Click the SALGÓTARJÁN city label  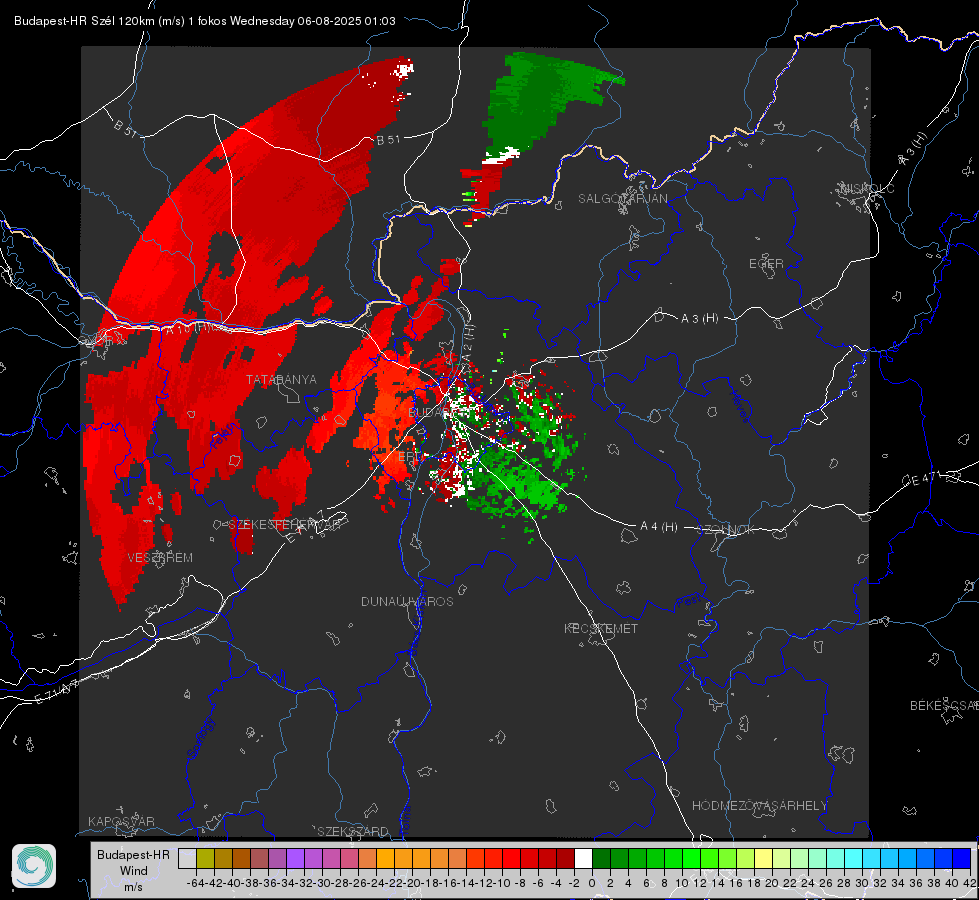click(x=622, y=199)
